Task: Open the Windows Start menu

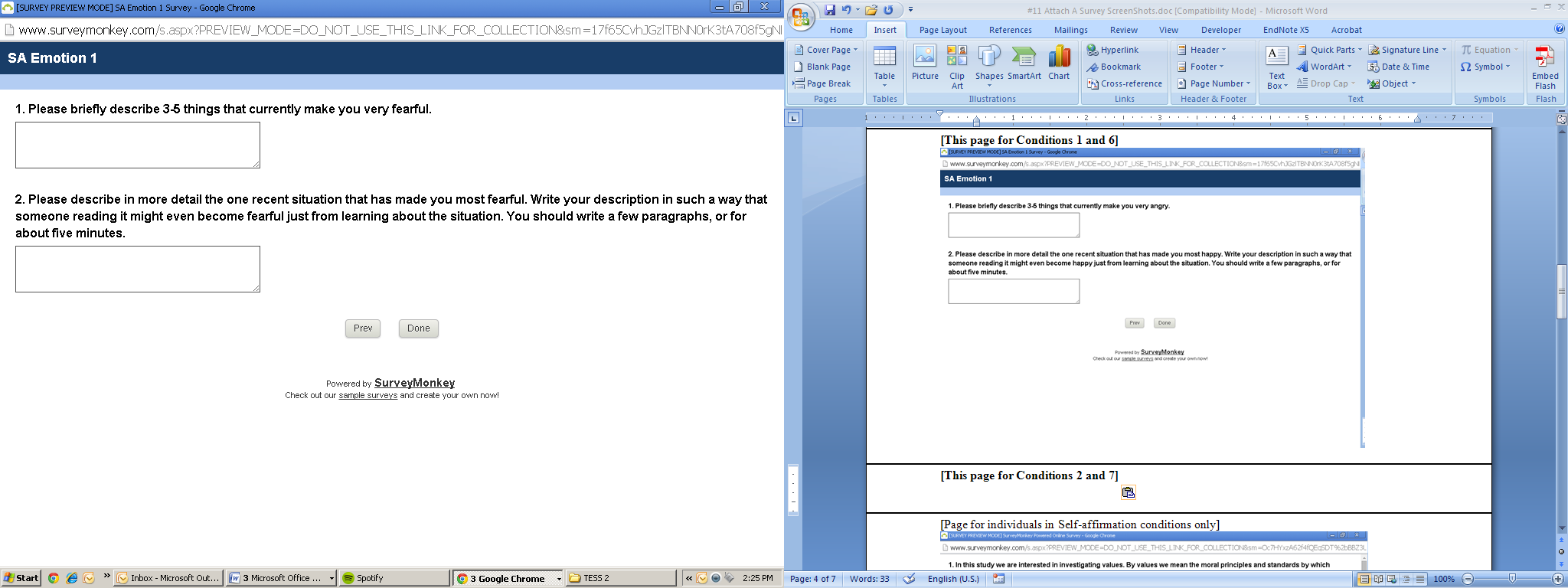Action: [21, 578]
